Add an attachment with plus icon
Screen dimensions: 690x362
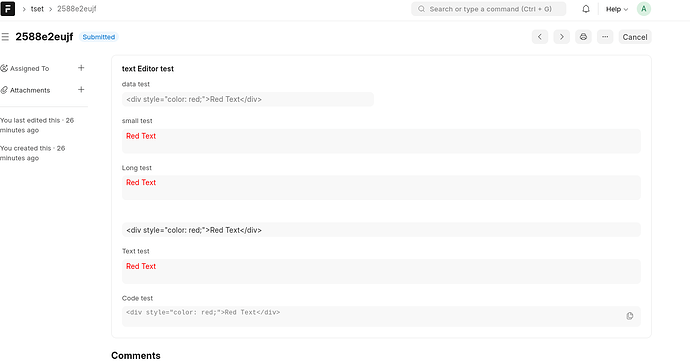click(x=81, y=90)
